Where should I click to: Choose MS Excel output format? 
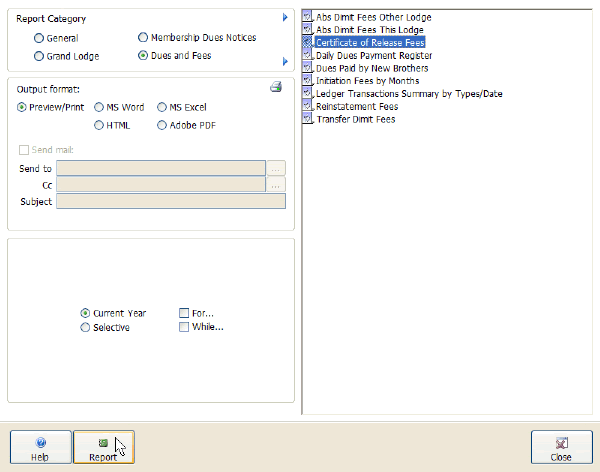click(x=162, y=107)
